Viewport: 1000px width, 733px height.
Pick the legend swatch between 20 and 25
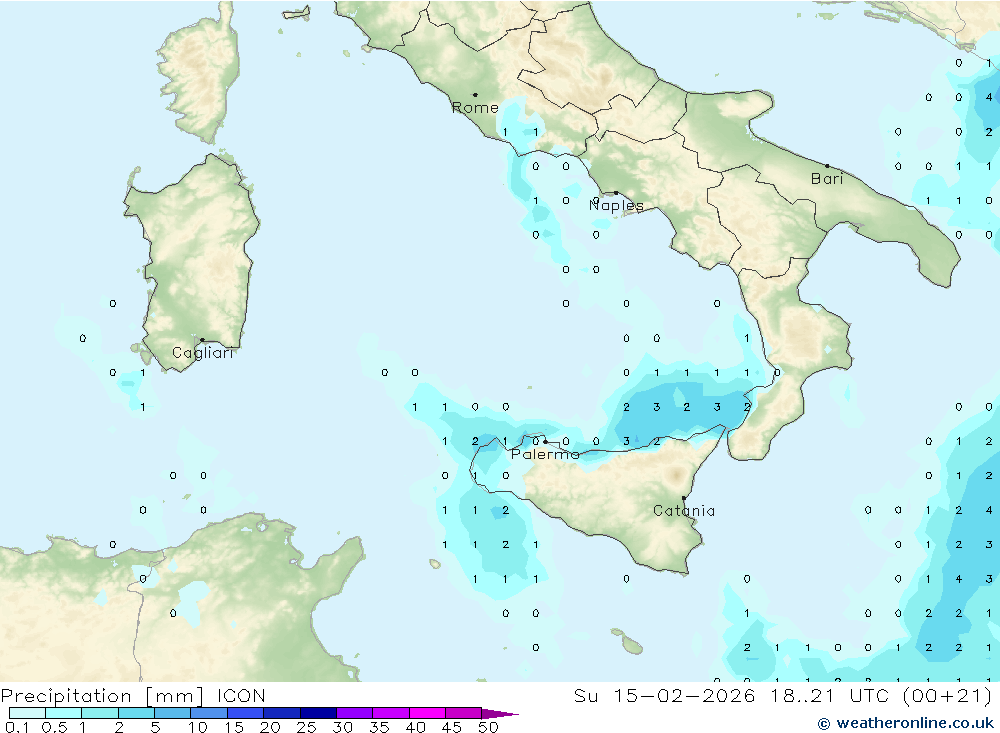pos(282,713)
